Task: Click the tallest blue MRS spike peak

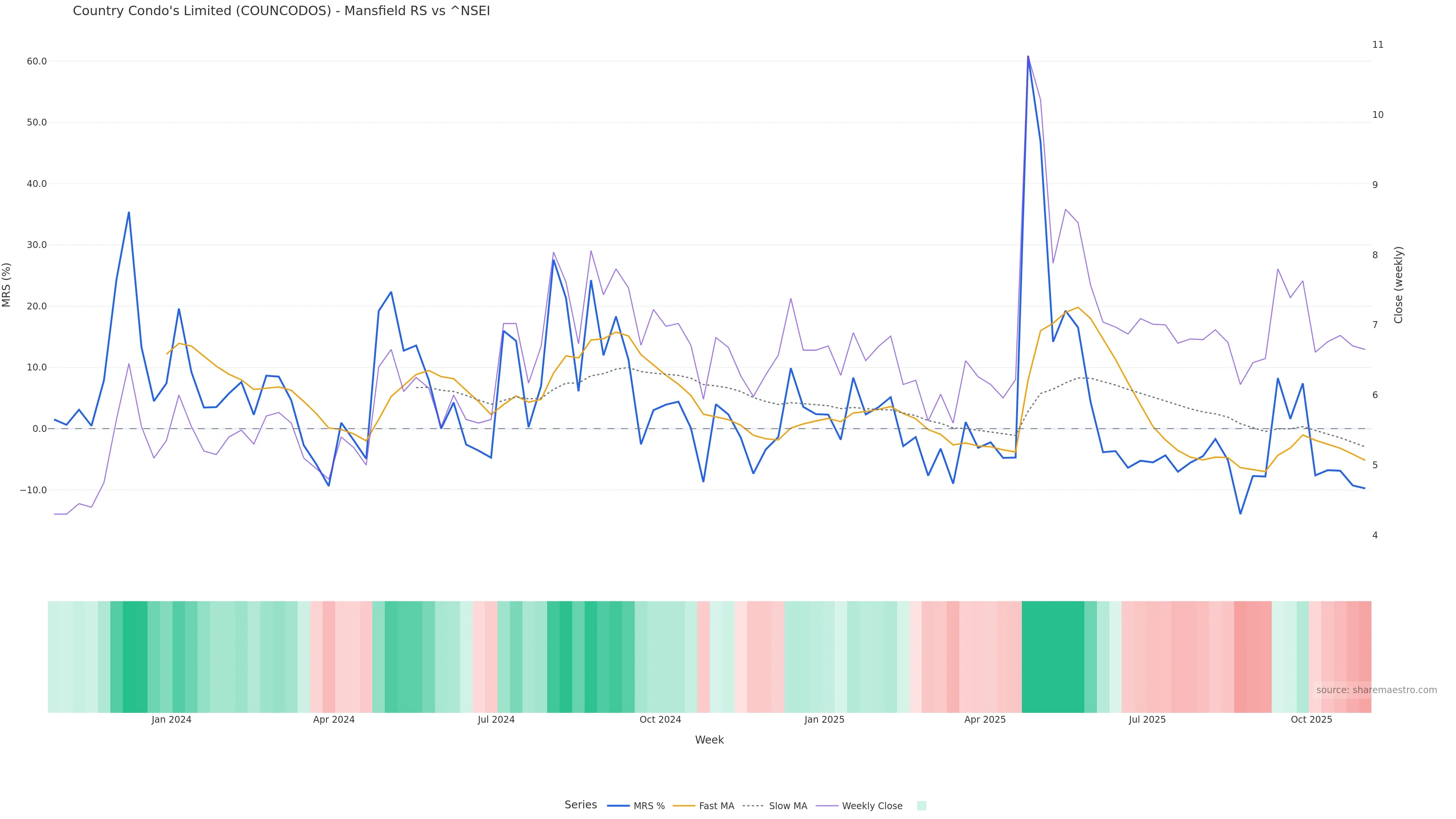Action: 1028,56
